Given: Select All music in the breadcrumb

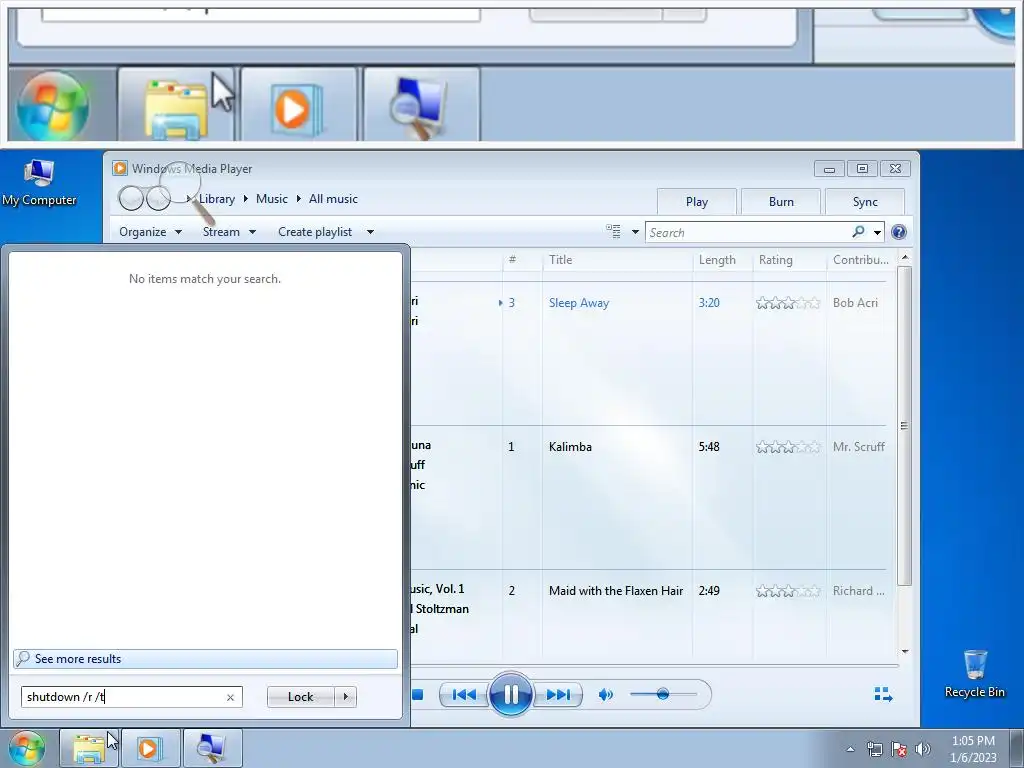Looking at the screenshot, I should pyautogui.click(x=333, y=199).
